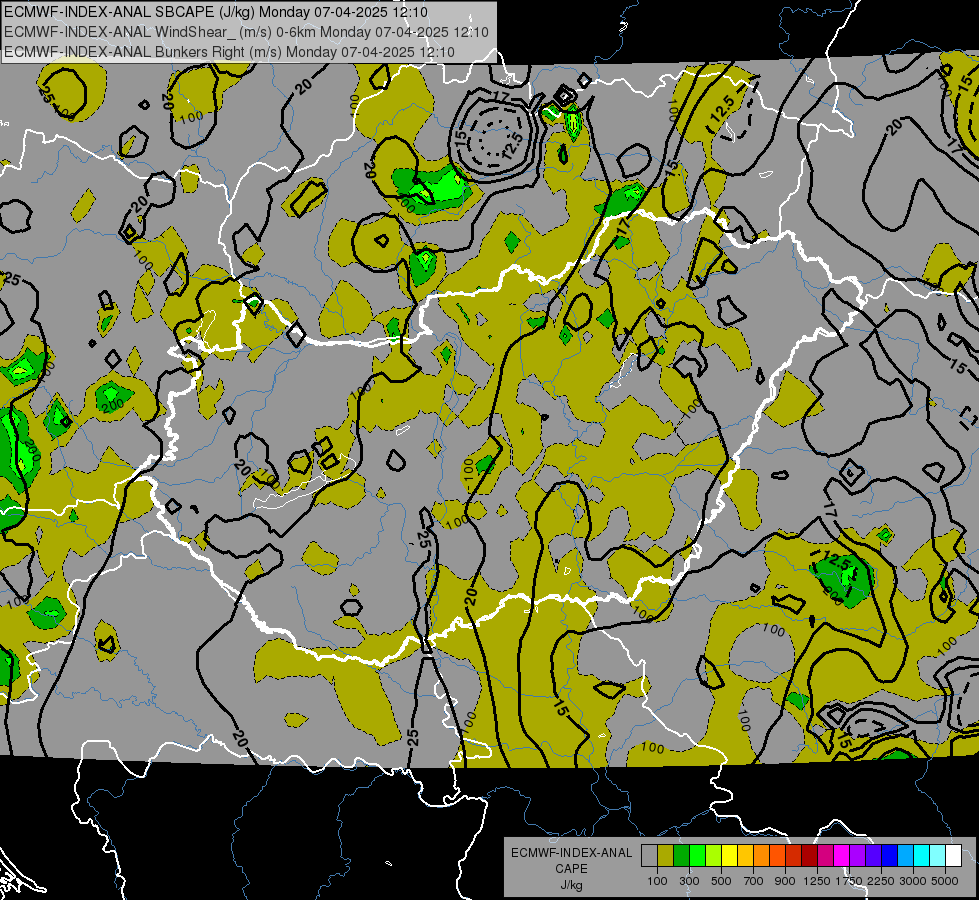Select the pure blue legend swatch
979x900 pixels.
[890, 856]
